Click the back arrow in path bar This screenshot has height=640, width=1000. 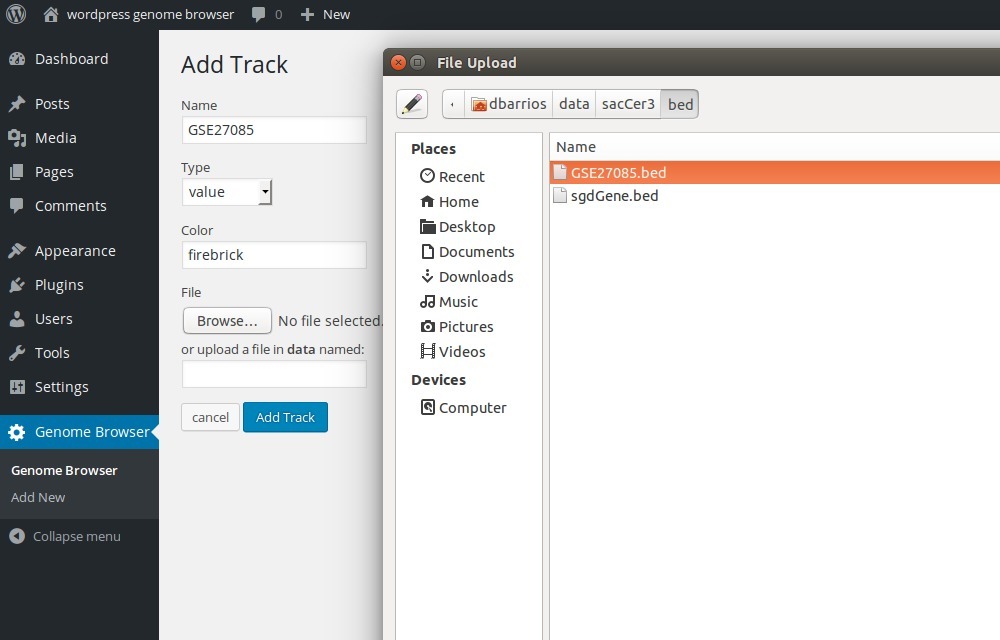click(453, 104)
